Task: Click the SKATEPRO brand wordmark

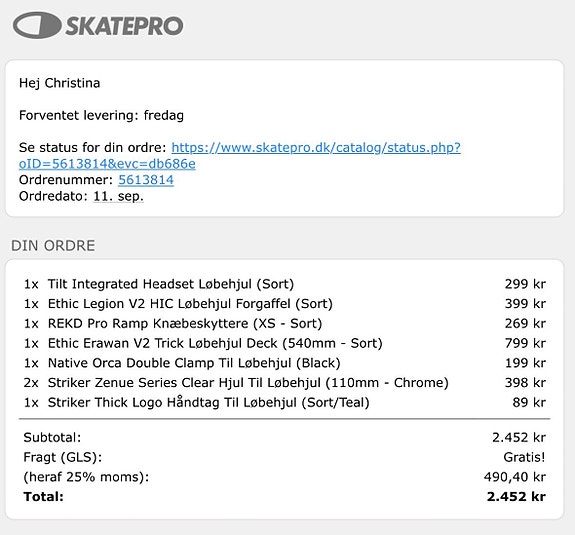Action: click(x=124, y=26)
